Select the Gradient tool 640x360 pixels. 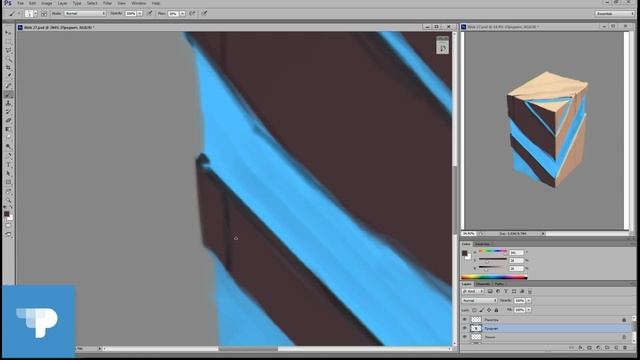point(8,129)
